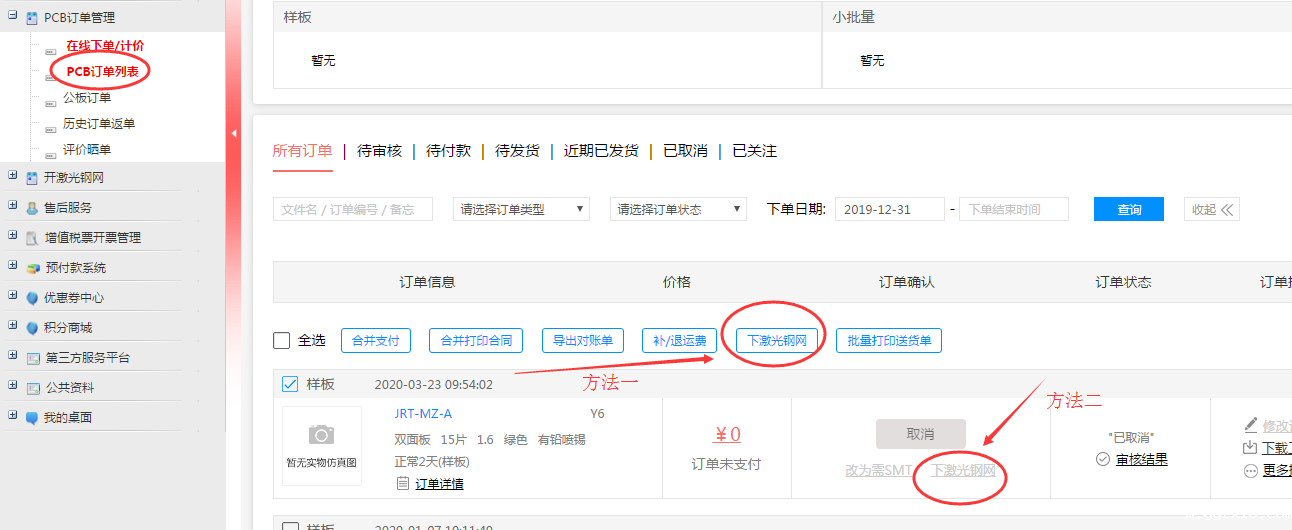Switch to the 已取消 tab
This screenshot has width=1292, height=530.
click(x=685, y=151)
